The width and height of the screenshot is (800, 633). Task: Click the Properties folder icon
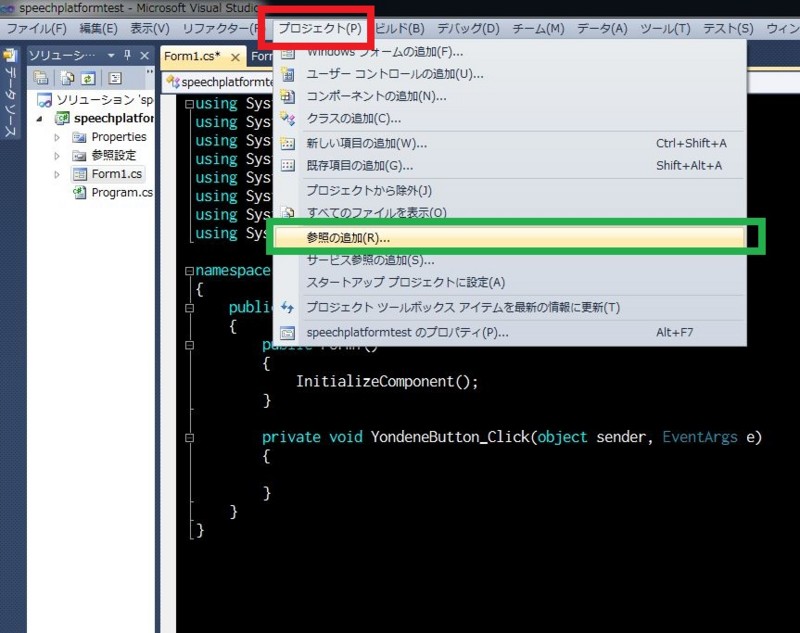(x=79, y=137)
